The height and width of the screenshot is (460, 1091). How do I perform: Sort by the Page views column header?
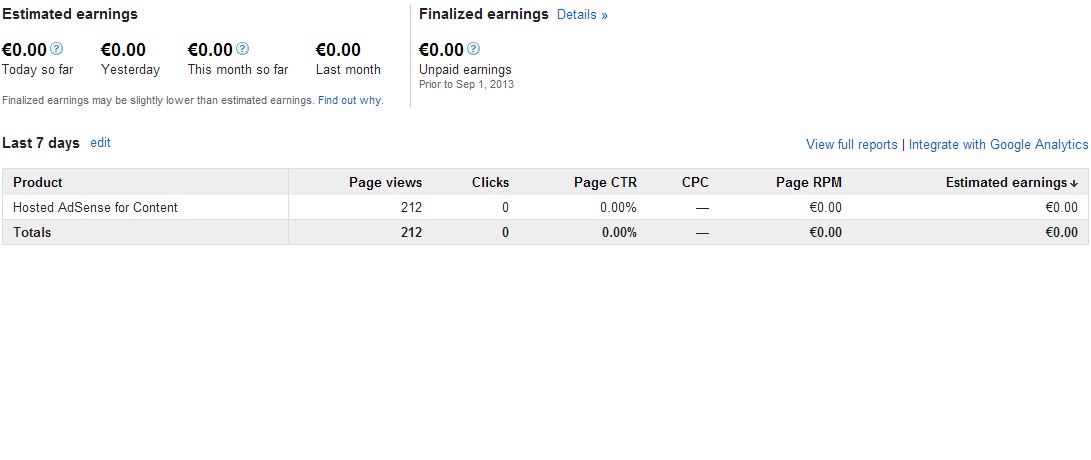pyautogui.click(x=385, y=182)
